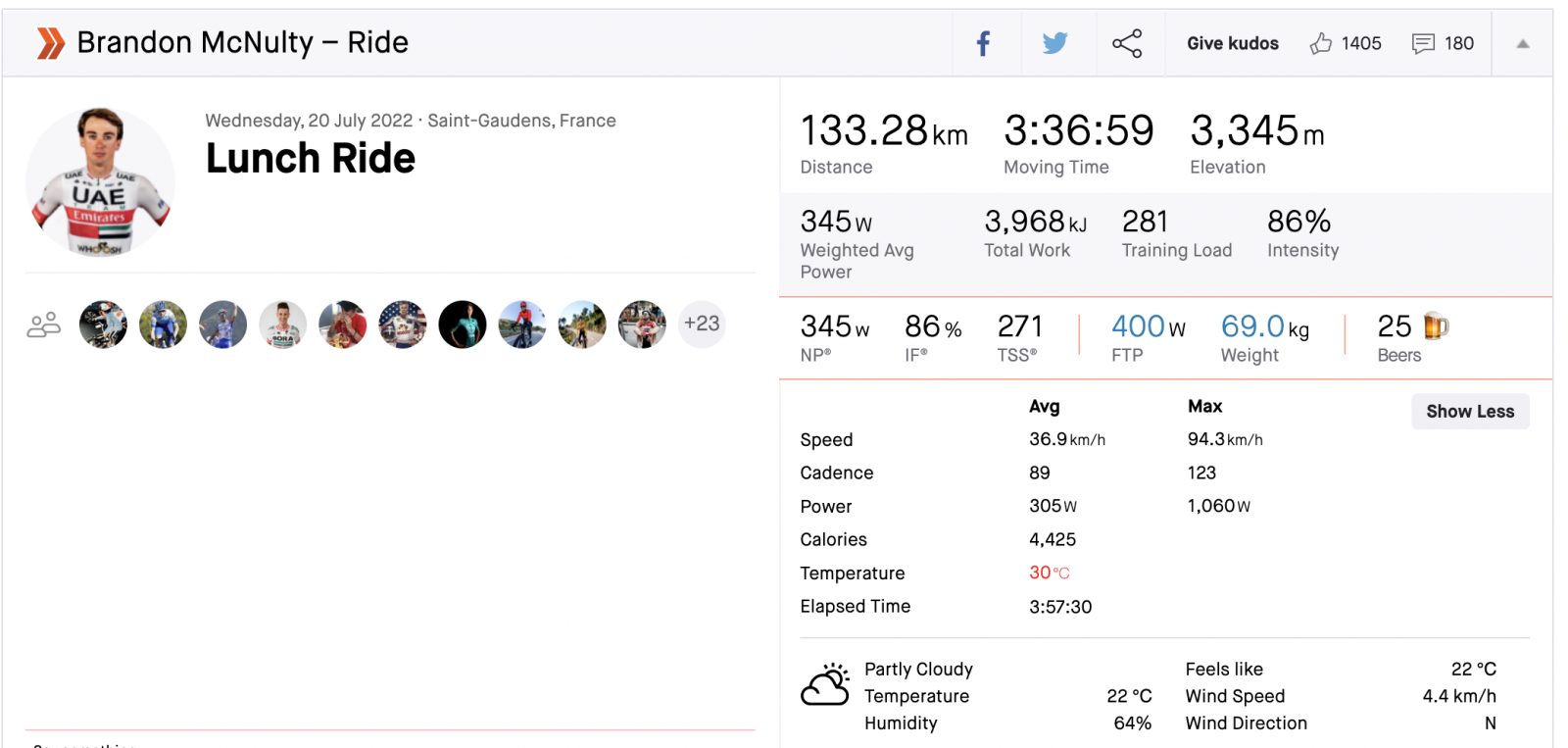This screenshot has height=748, width=1568.
Task: Click the 281 Training Load value
Action: [1145, 222]
